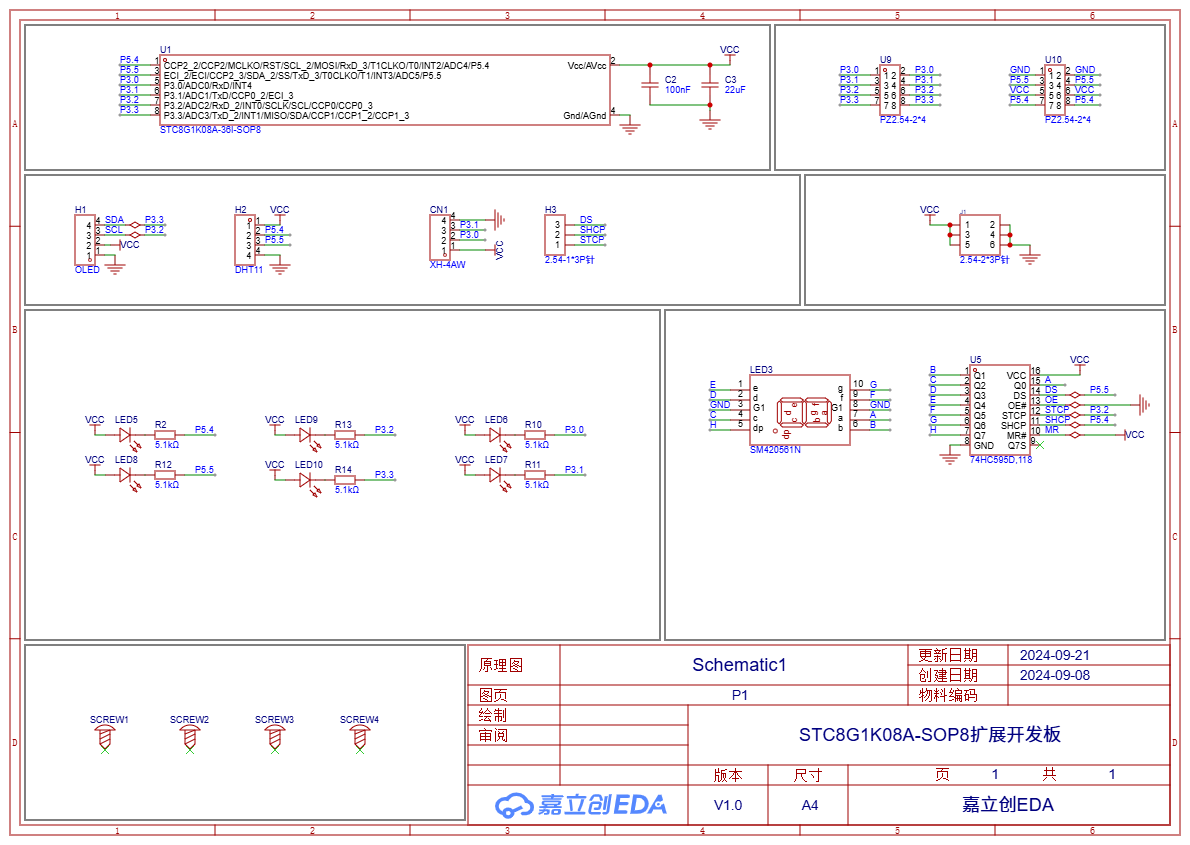This screenshot has height=845, width=1190.
Task: Select the STC8G1K08A-SOP8扩展开发板 project name
Action: pos(930,735)
